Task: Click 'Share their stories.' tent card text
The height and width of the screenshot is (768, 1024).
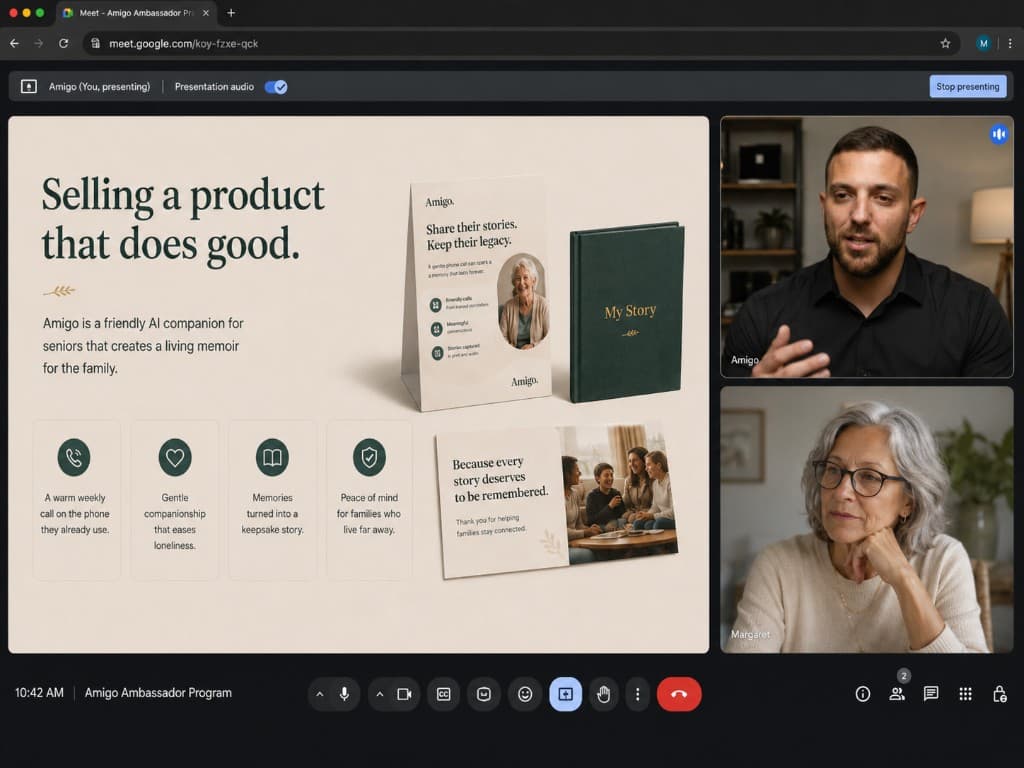Action: tap(471, 227)
